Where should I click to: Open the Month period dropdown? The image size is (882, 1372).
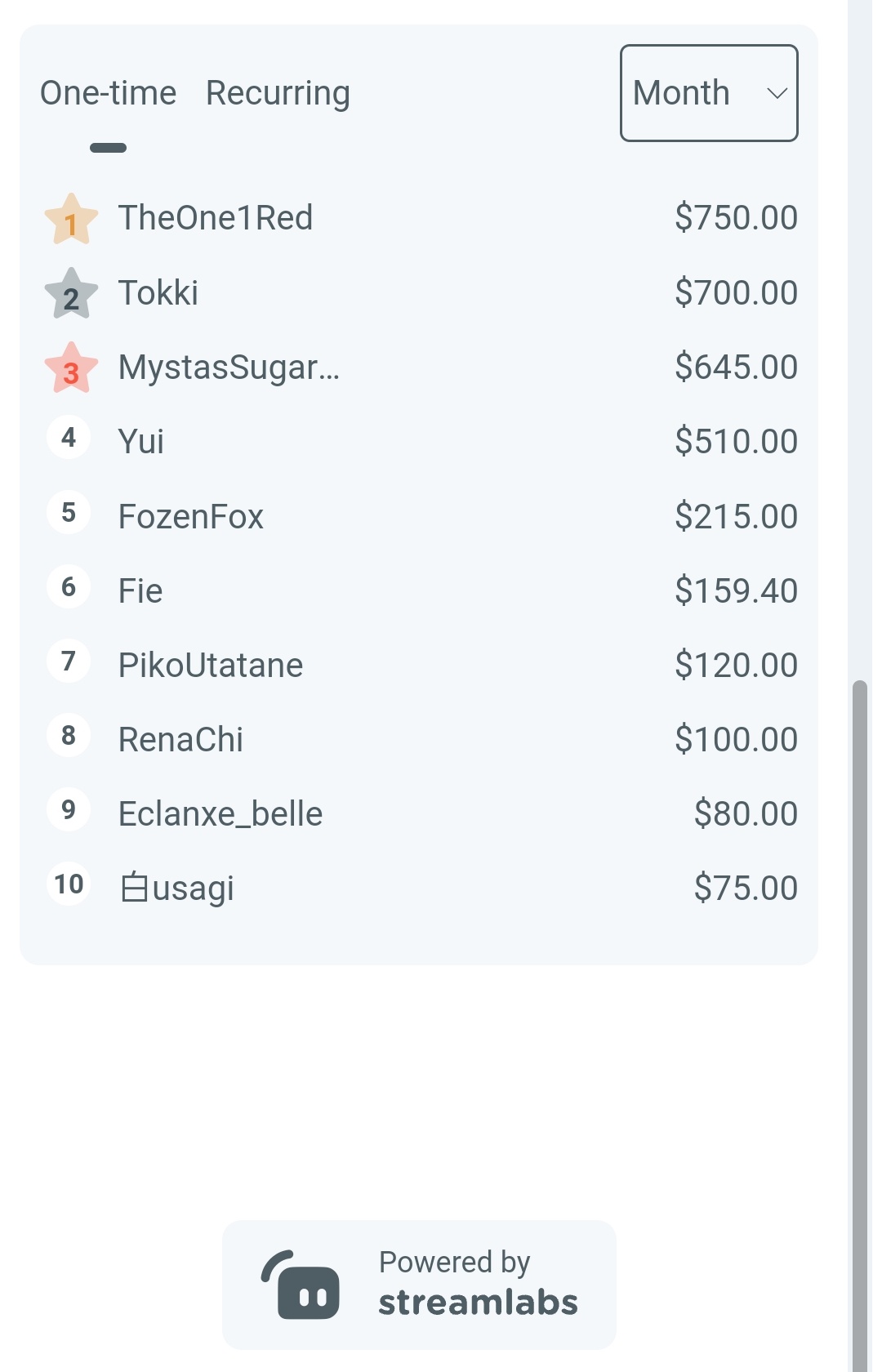point(709,93)
